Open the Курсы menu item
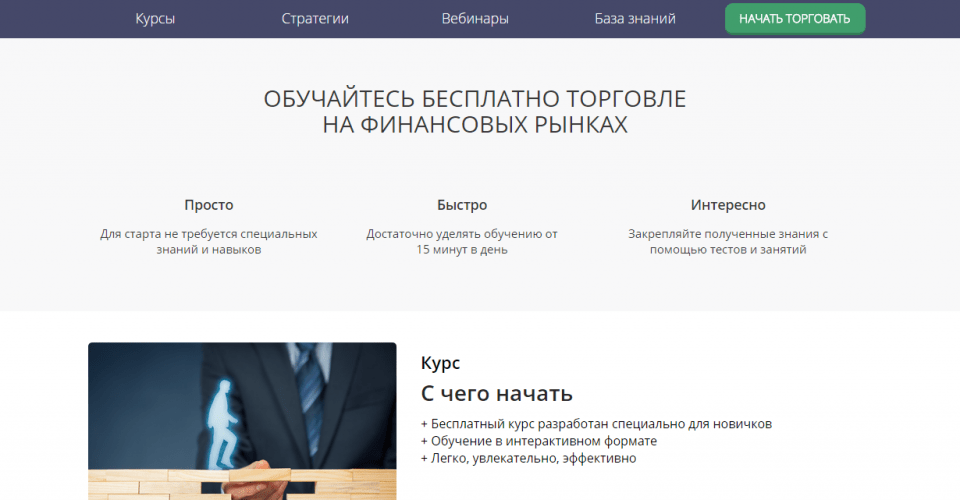This screenshot has height=500, width=960. tap(155, 19)
